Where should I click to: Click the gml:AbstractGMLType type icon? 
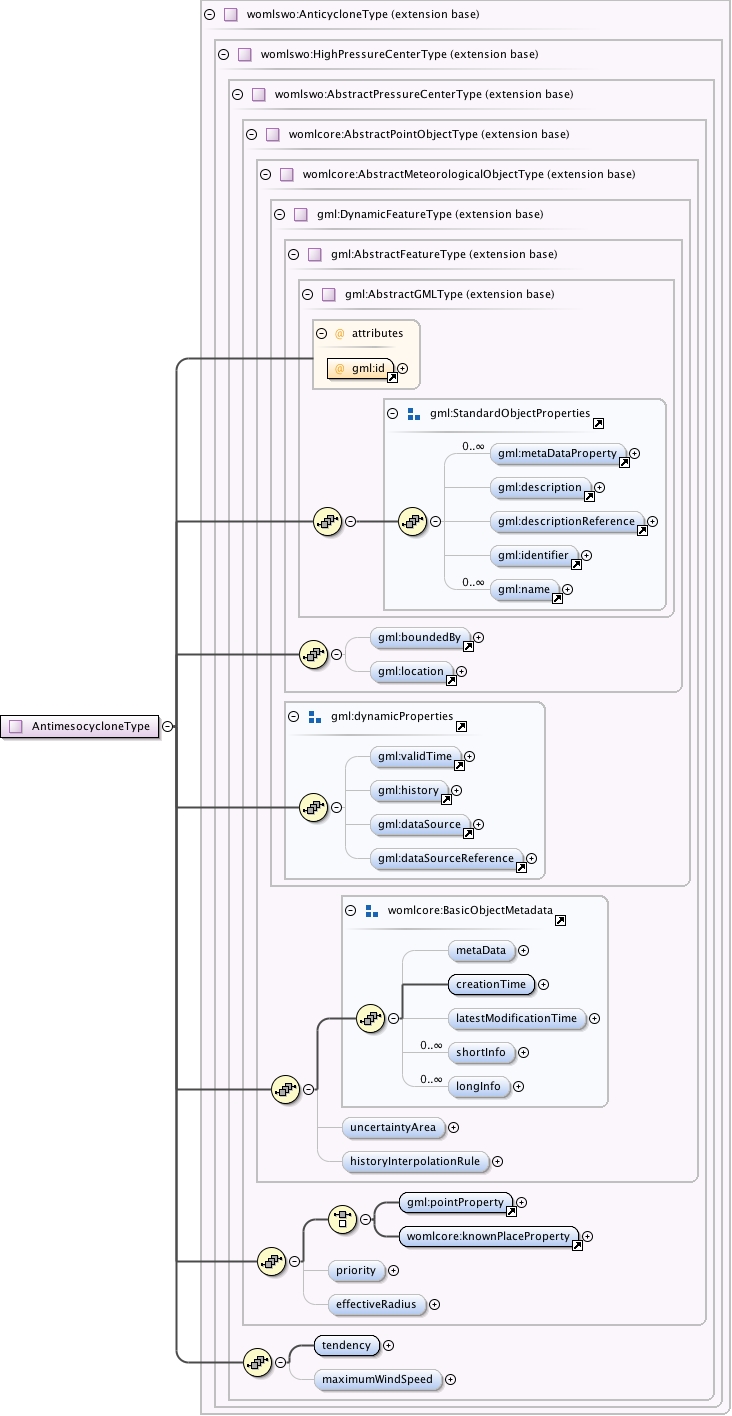329,294
